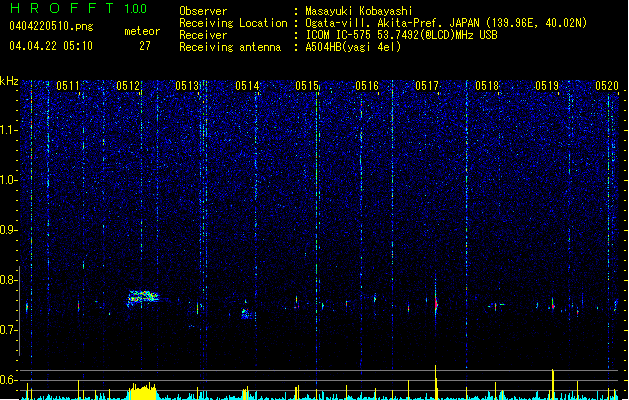Click the 0.6 frequency axis label

(9, 380)
